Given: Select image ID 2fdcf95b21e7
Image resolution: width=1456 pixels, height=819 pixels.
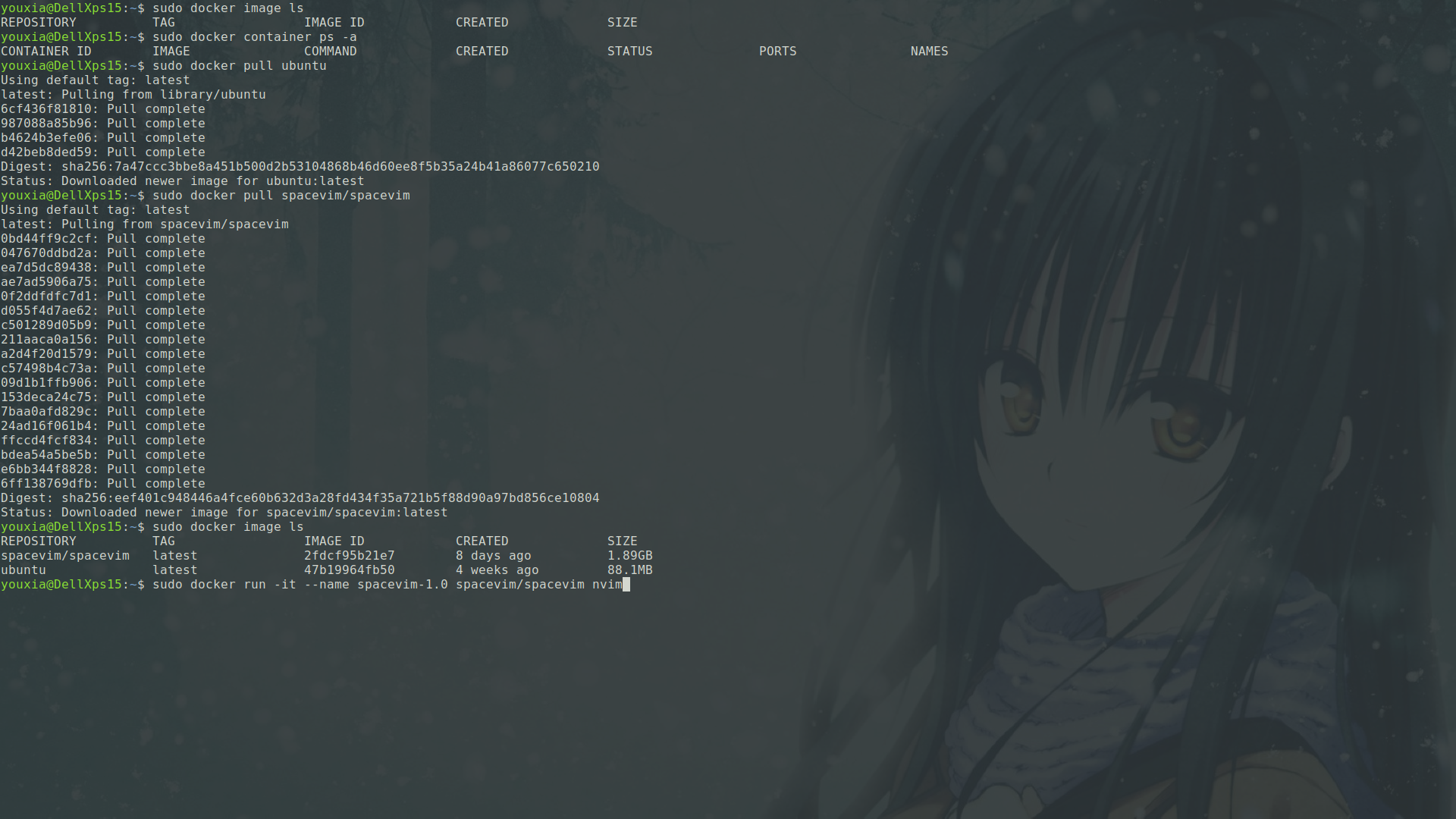Looking at the screenshot, I should click(x=350, y=556).
